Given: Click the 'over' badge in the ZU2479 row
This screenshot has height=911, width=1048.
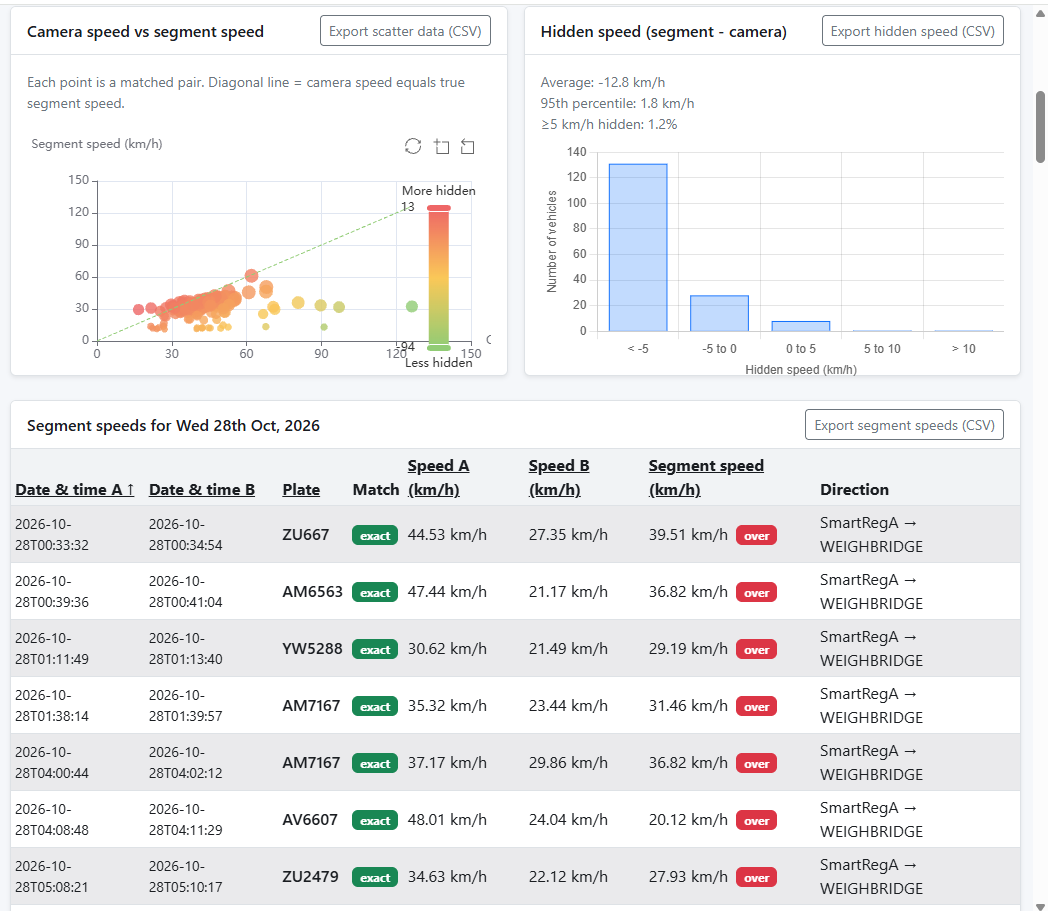Looking at the screenshot, I should point(757,877).
